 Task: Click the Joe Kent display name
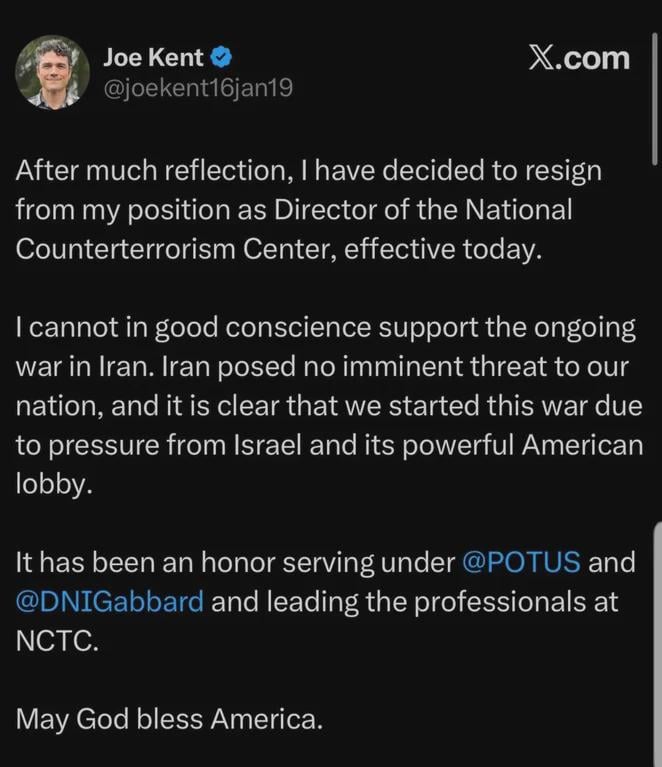point(152,57)
